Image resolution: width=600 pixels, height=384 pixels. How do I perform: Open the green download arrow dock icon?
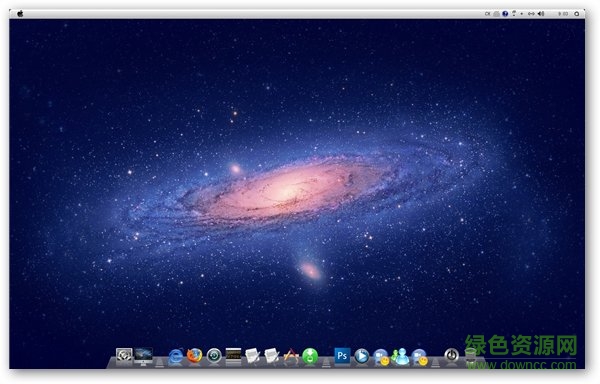310,356
